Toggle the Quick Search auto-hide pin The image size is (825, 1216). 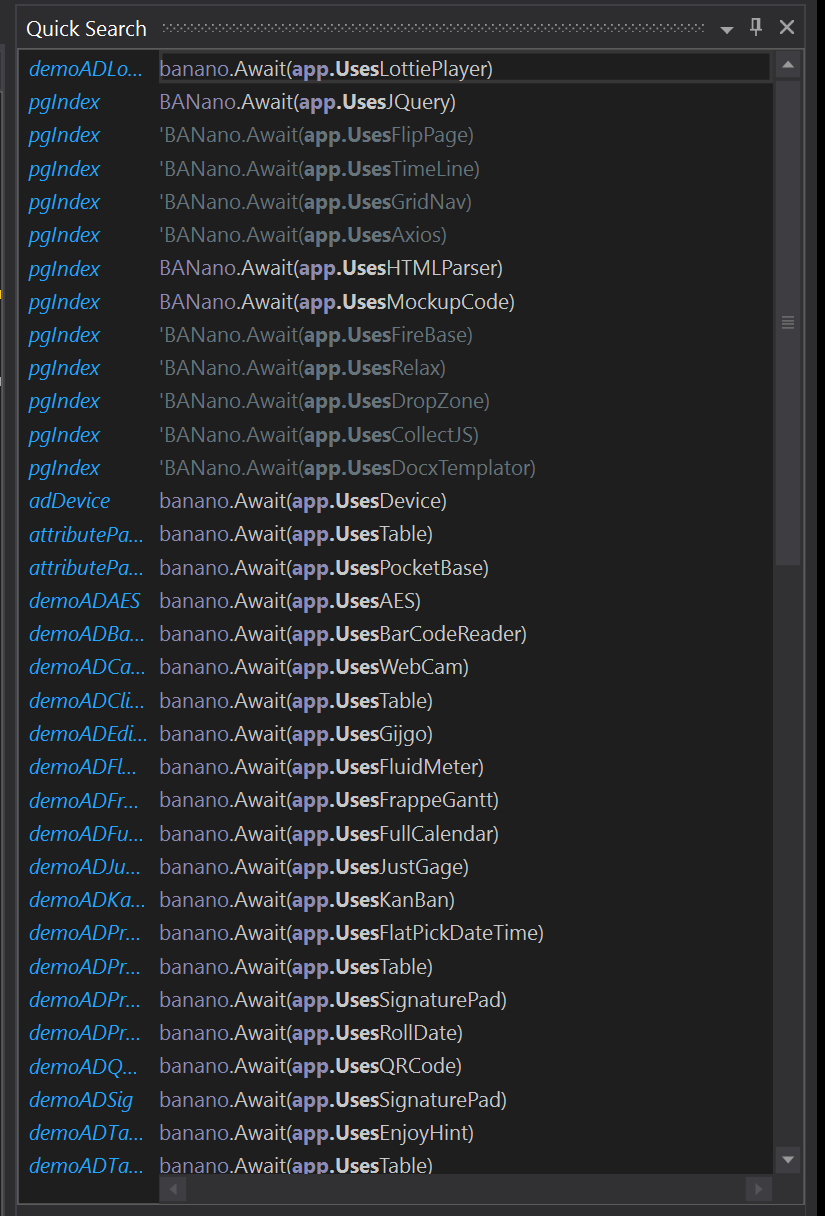click(x=756, y=28)
